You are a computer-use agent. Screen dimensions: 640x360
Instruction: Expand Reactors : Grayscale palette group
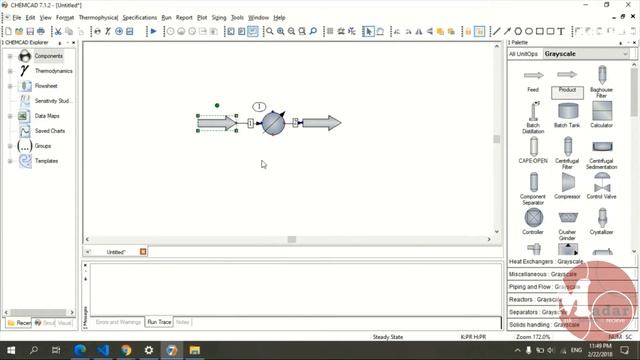pos(571,299)
